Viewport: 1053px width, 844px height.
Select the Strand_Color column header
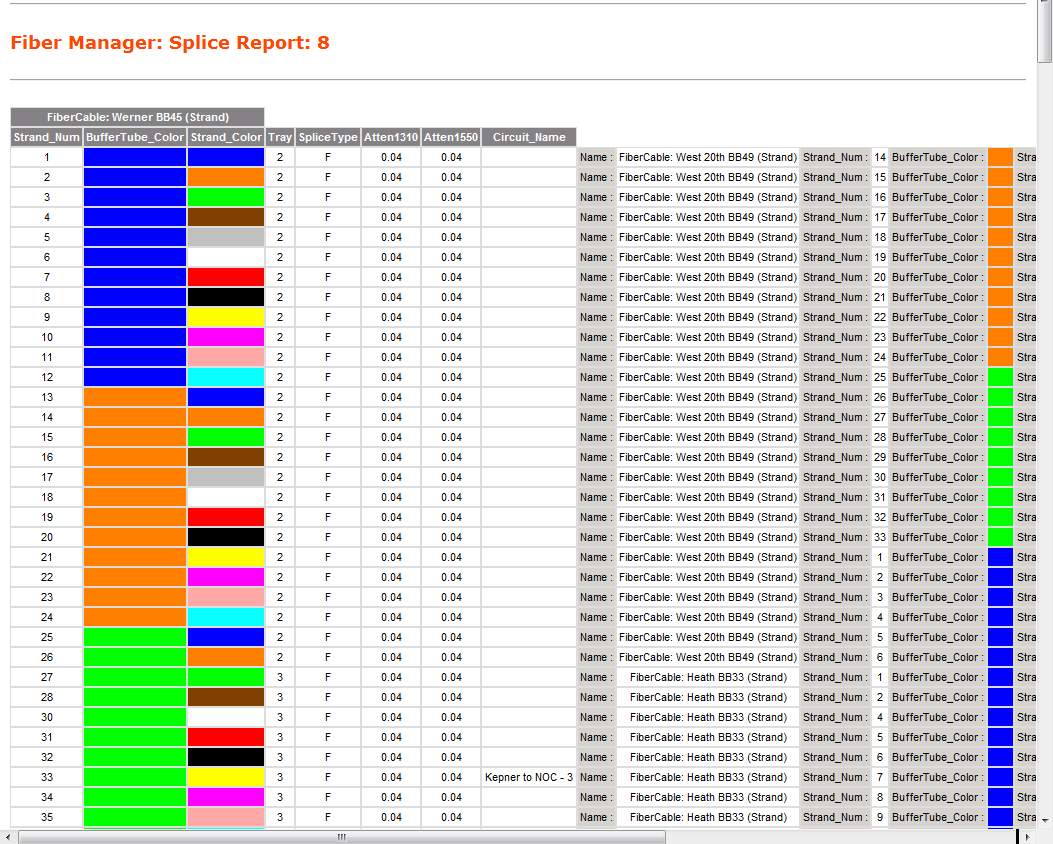point(226,137)
